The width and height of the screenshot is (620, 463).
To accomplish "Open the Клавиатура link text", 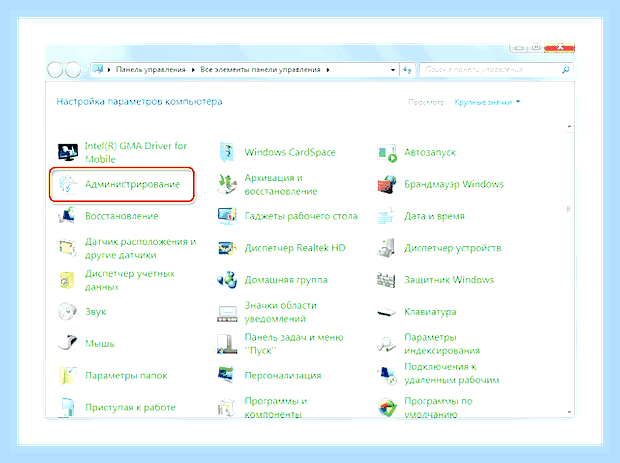I will point(430,312).
